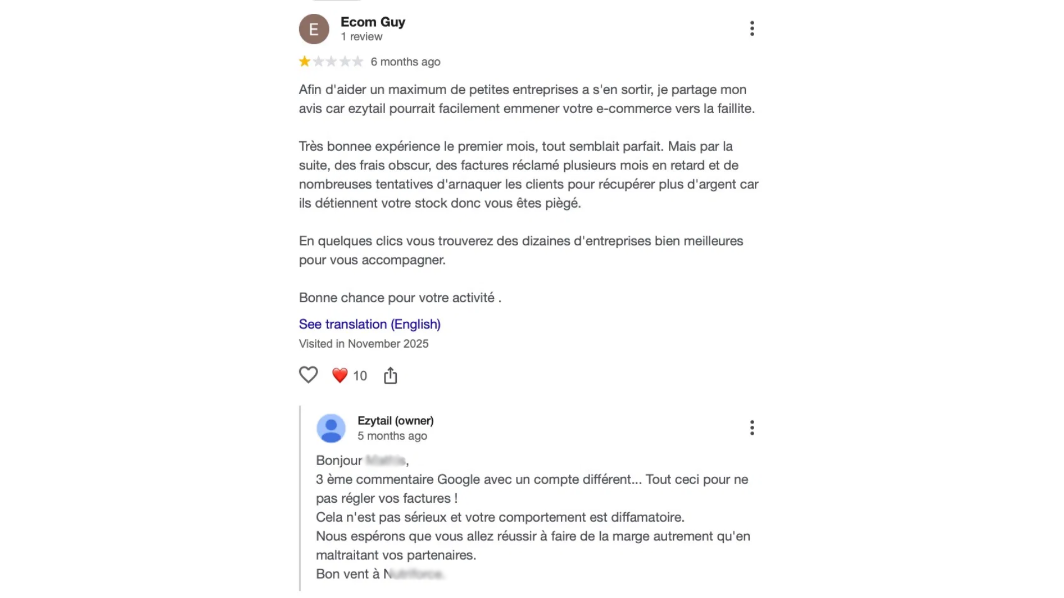This screenshot has height=598, width=1064.
Task: Click the "5 months ago" owner reply timestamp
Action: click(x=392, y=436)
